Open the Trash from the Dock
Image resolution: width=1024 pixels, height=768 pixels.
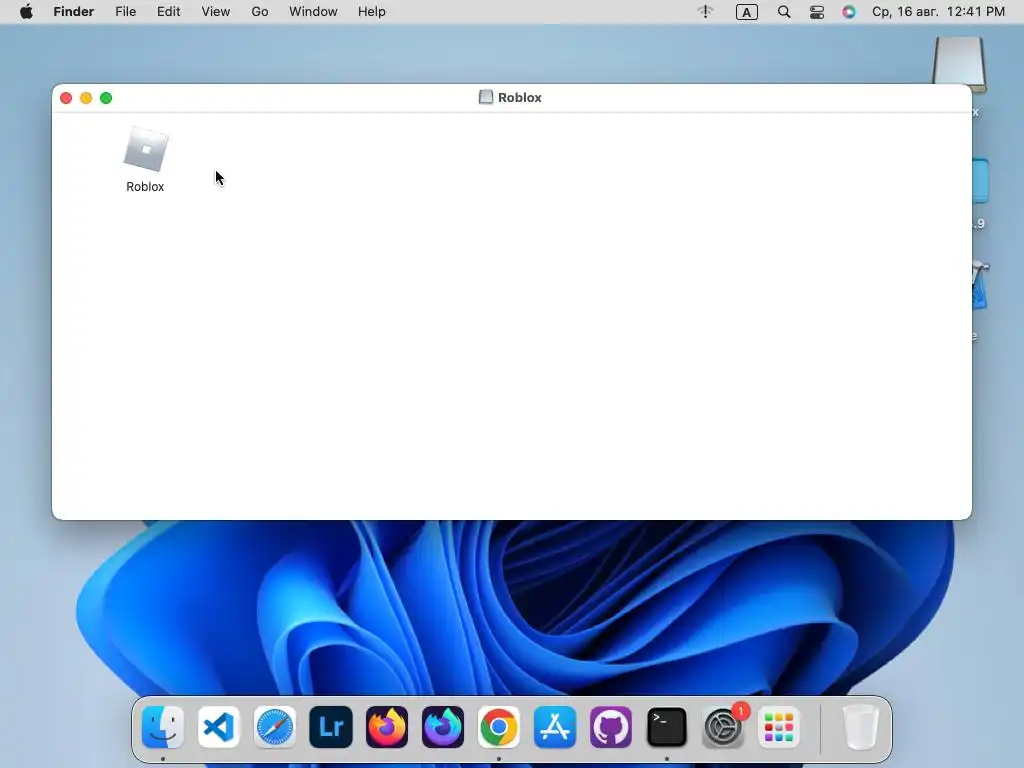click(x=861, y=727)
